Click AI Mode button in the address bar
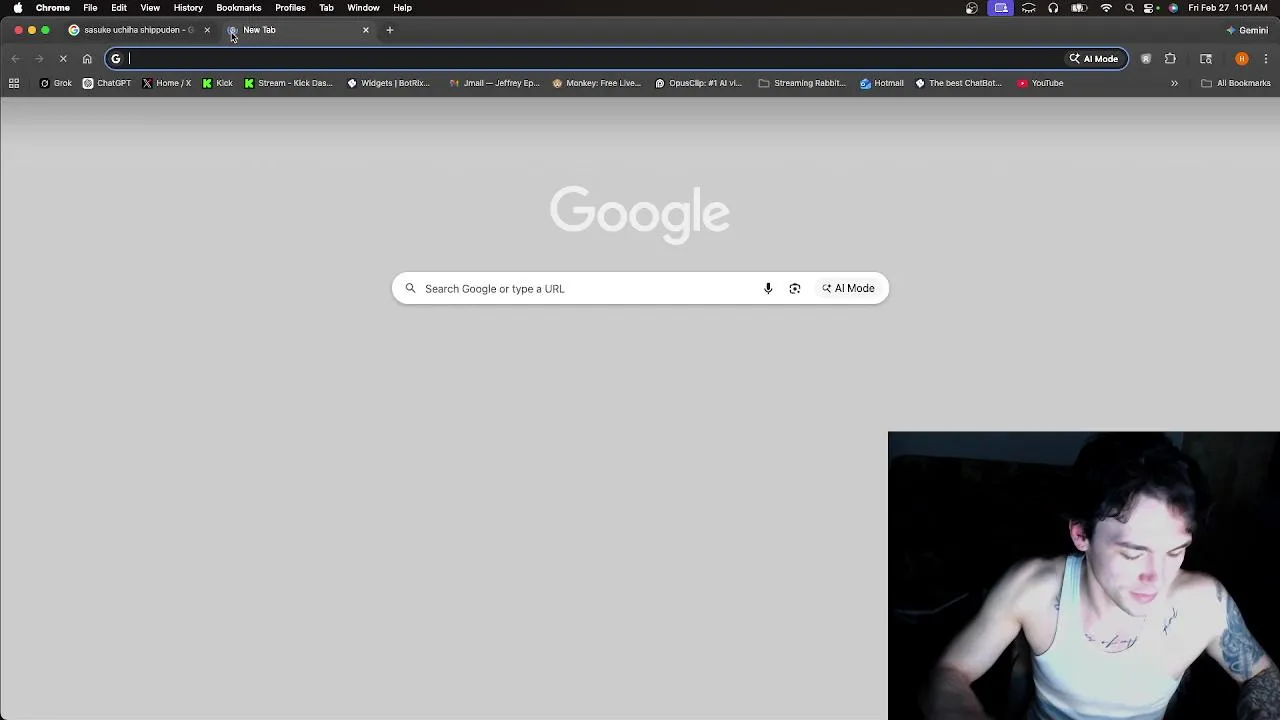This screenshot has width=1280, height=720. [x=1094, y=59]
